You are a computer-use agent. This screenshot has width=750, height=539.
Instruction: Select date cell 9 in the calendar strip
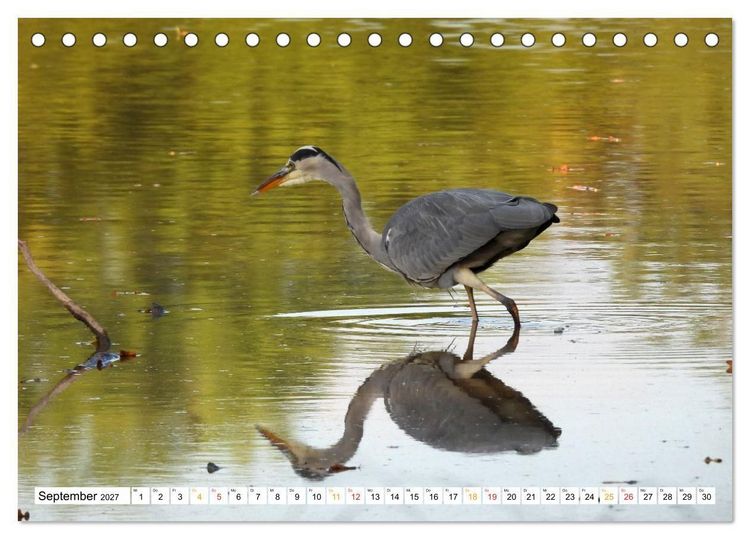tap(297, 496)
